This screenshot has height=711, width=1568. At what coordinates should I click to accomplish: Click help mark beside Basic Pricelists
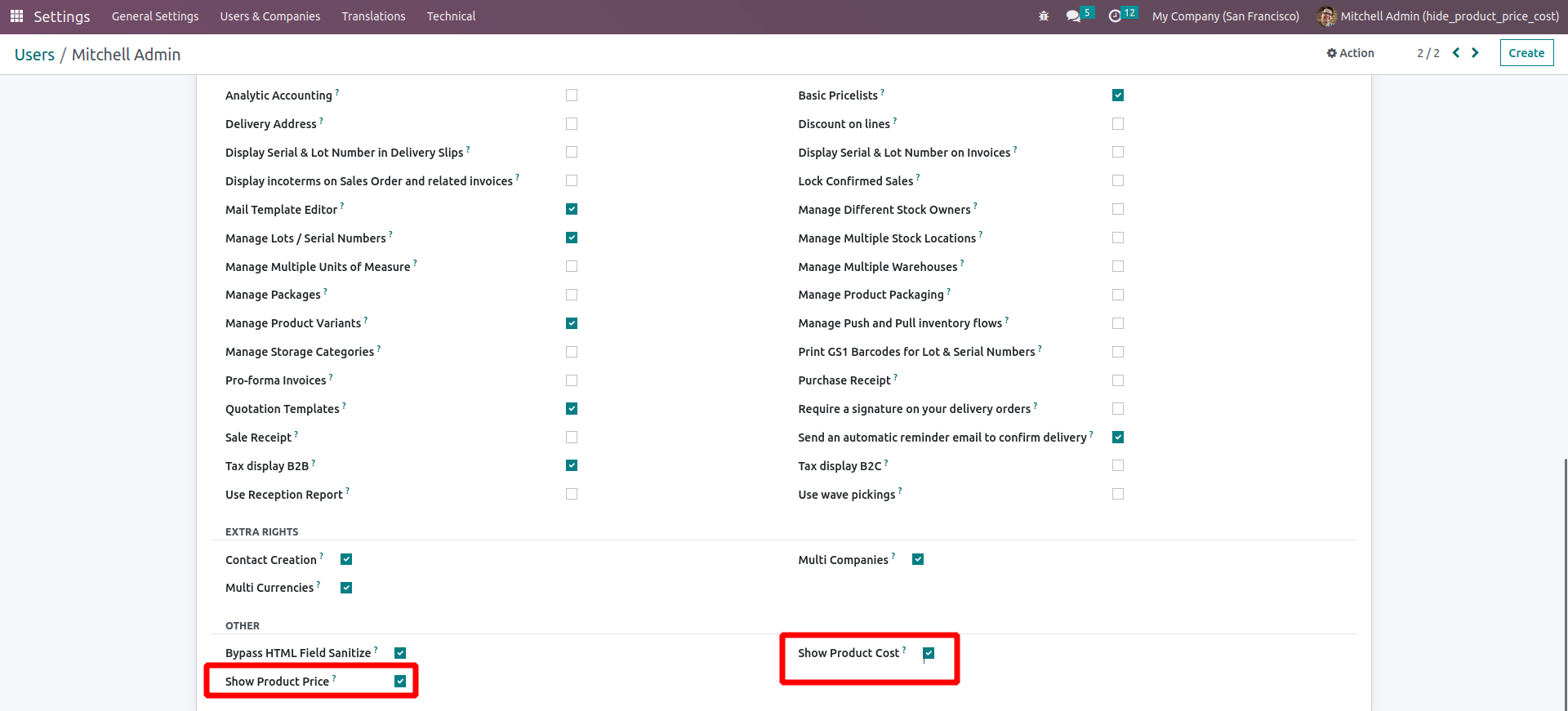(x=883, y=92)
